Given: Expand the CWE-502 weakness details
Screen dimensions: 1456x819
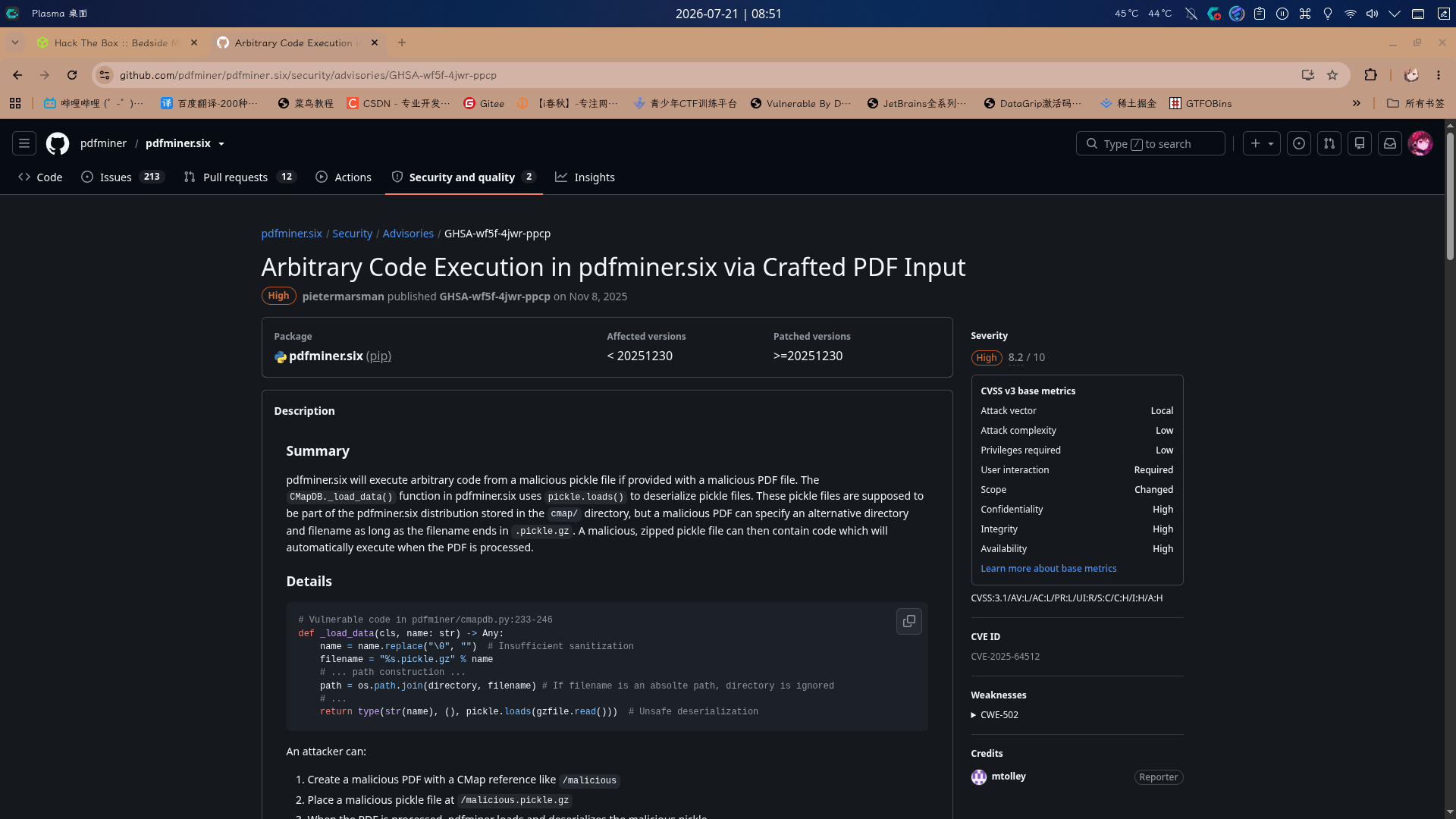Looking at the screenshot, I should point(994,714).
